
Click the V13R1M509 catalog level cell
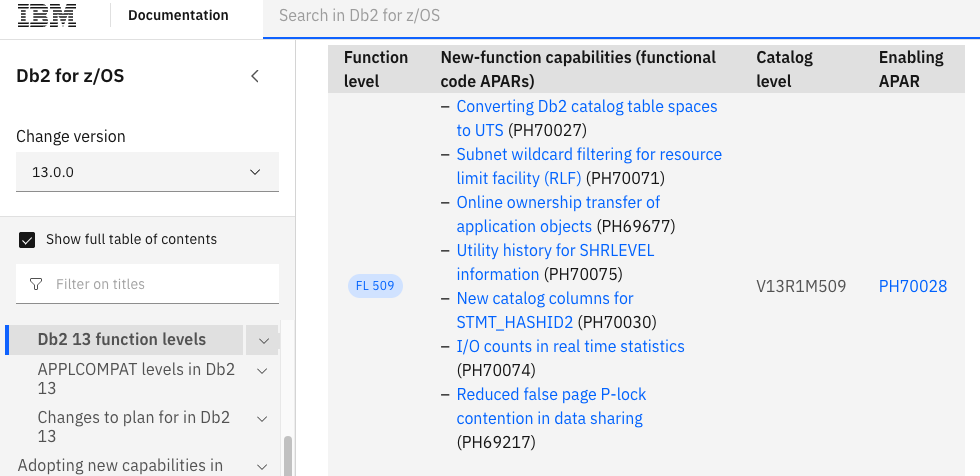(x=801, y=286)
